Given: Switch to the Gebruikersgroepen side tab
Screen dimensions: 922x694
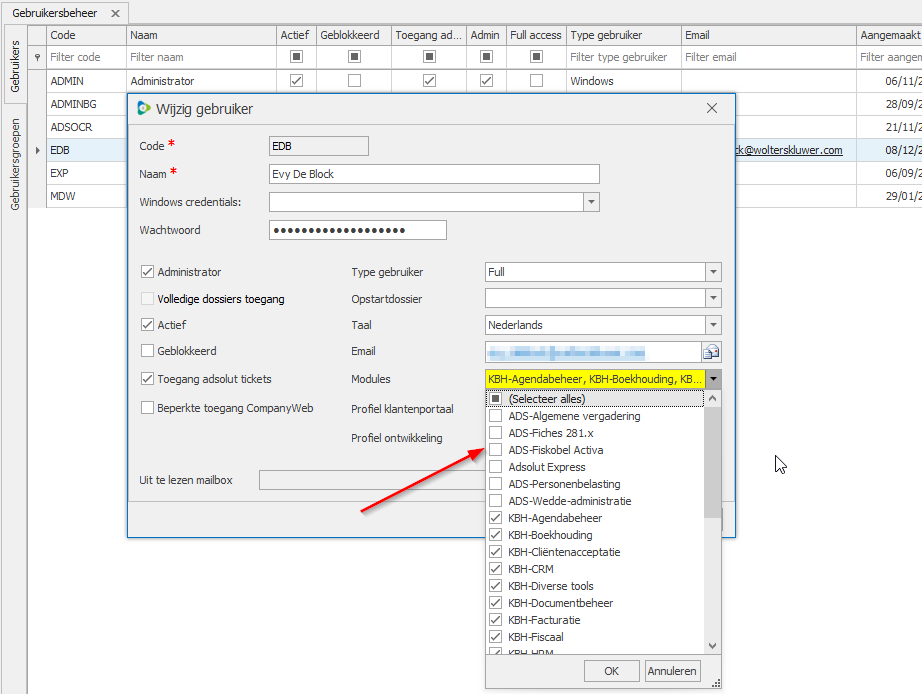Looking at the screenshot, I should [x=15, y=164].
